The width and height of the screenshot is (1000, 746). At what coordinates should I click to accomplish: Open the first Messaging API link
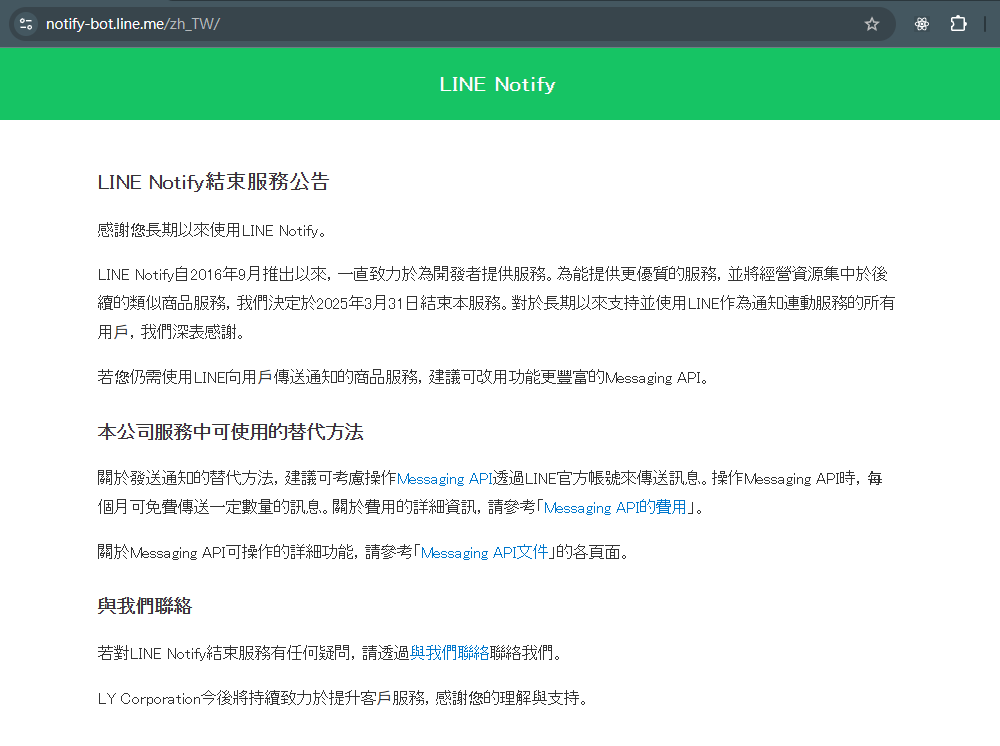tap(445, 479)
